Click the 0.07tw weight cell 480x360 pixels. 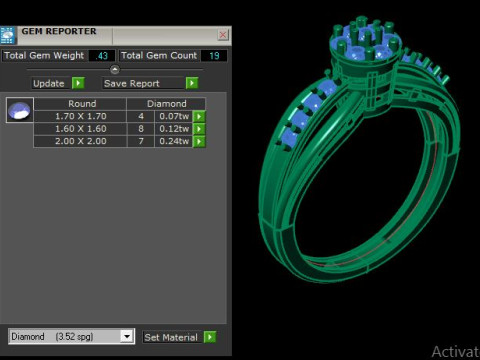click(174, 116)
